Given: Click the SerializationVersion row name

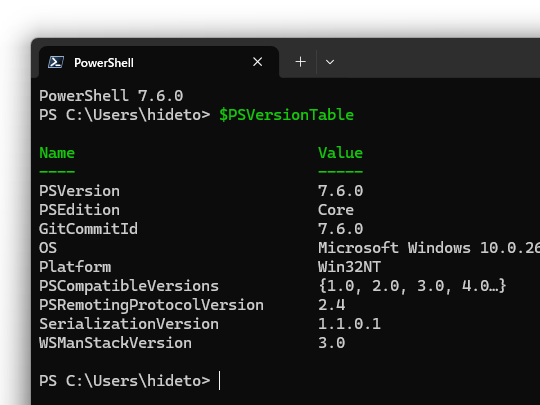Looking at the screenshot, I should pos(129,324).
